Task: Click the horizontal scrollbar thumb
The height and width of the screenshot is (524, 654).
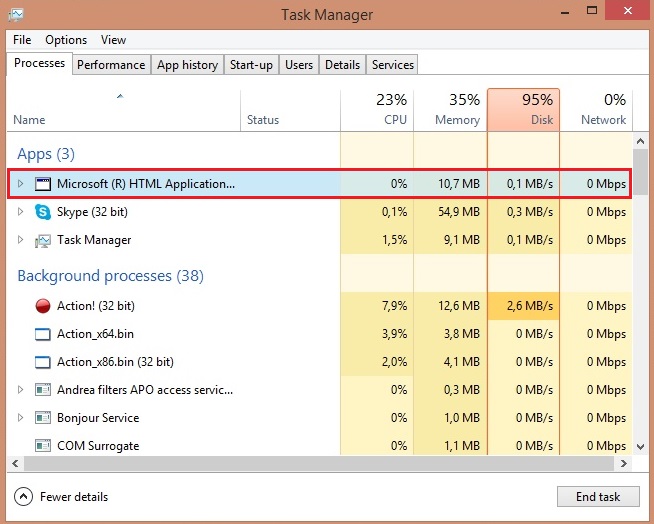Action: [x=319, y=463]
